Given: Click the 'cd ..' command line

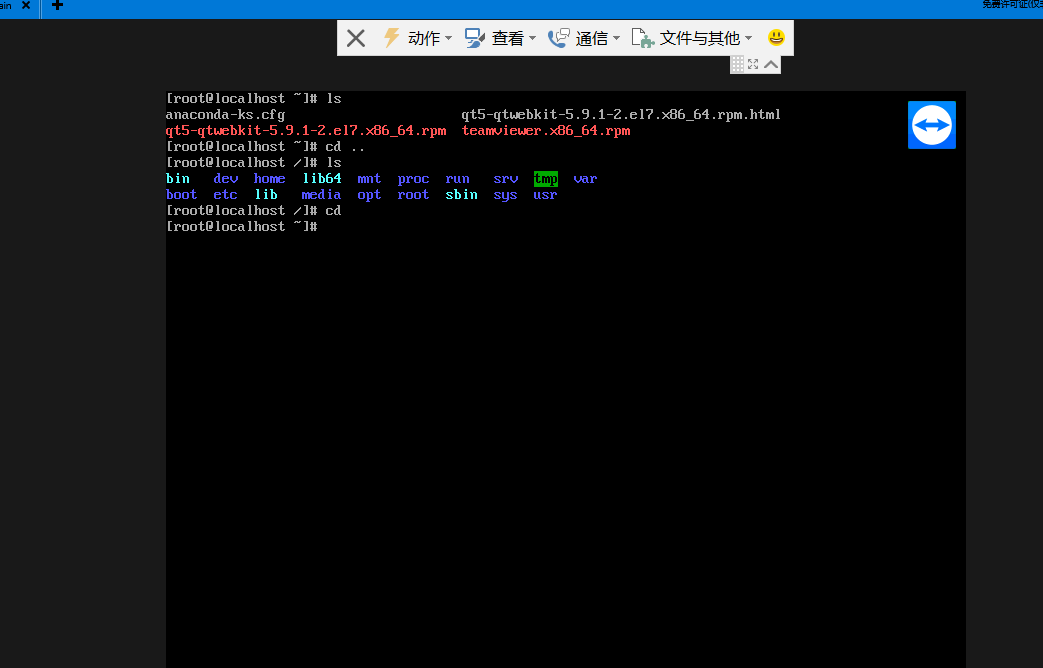Looking at the screenshot, I should click(x=265, y=146).
